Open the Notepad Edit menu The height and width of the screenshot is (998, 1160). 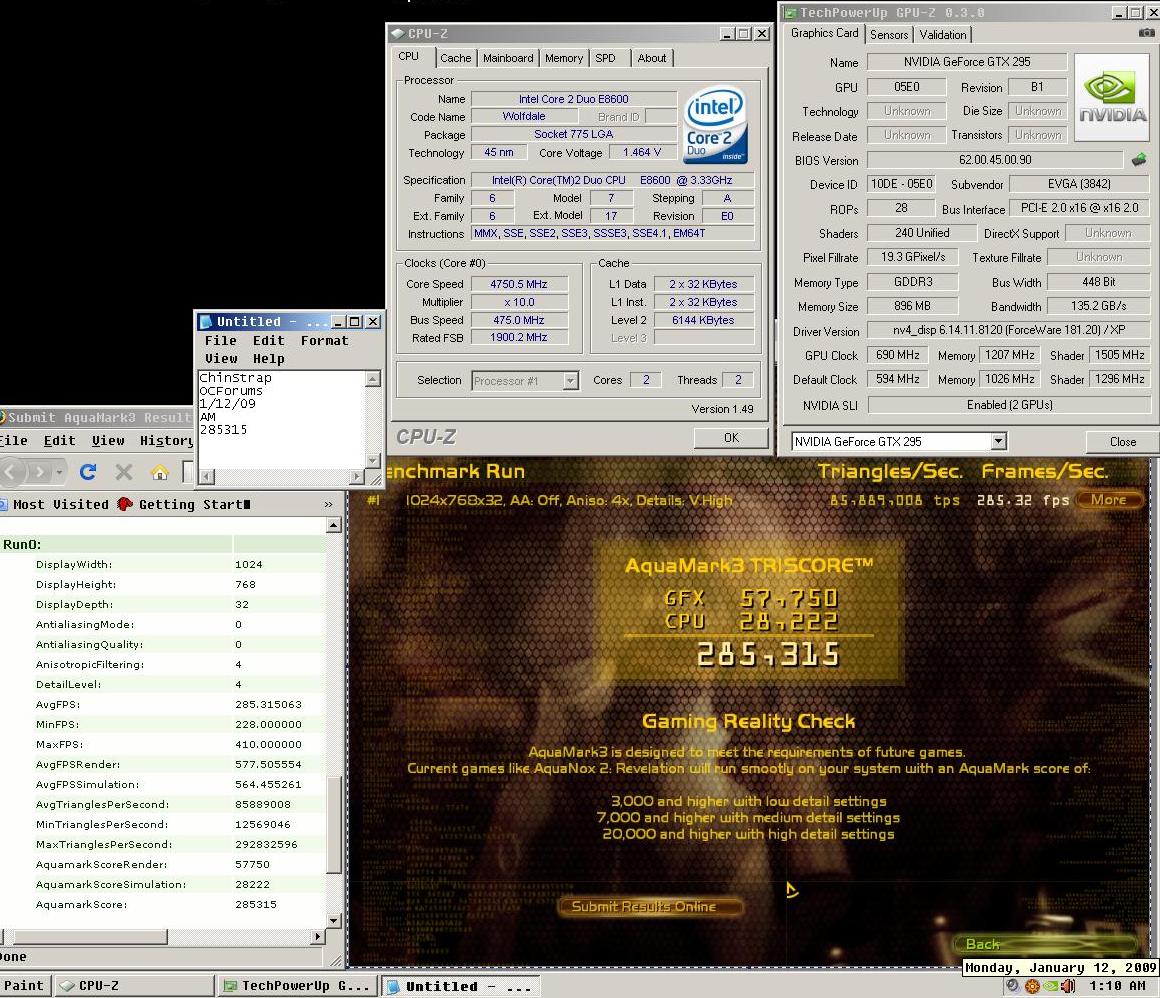tap(269, 340)
